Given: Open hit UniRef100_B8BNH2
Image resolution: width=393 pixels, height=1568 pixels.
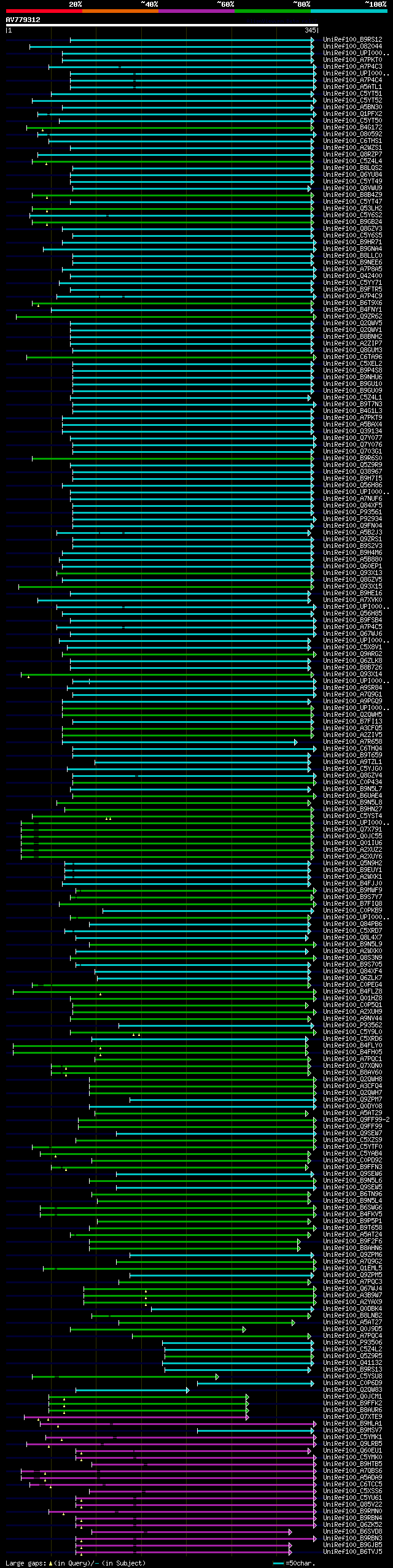Looking at the screenshot, I should click(x=352, y=337).
